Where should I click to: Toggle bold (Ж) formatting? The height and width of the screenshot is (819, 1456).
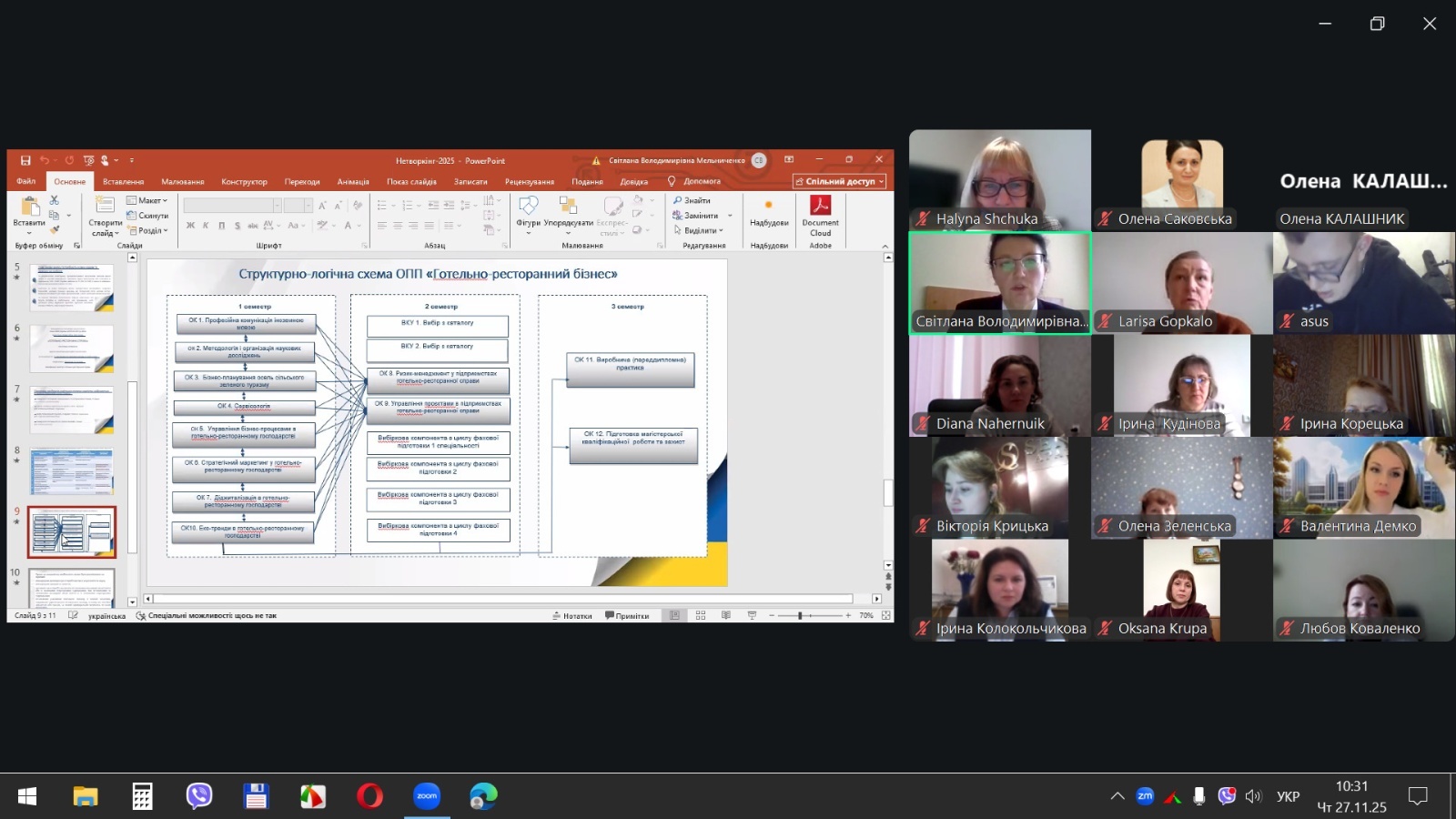click(190, 226)
